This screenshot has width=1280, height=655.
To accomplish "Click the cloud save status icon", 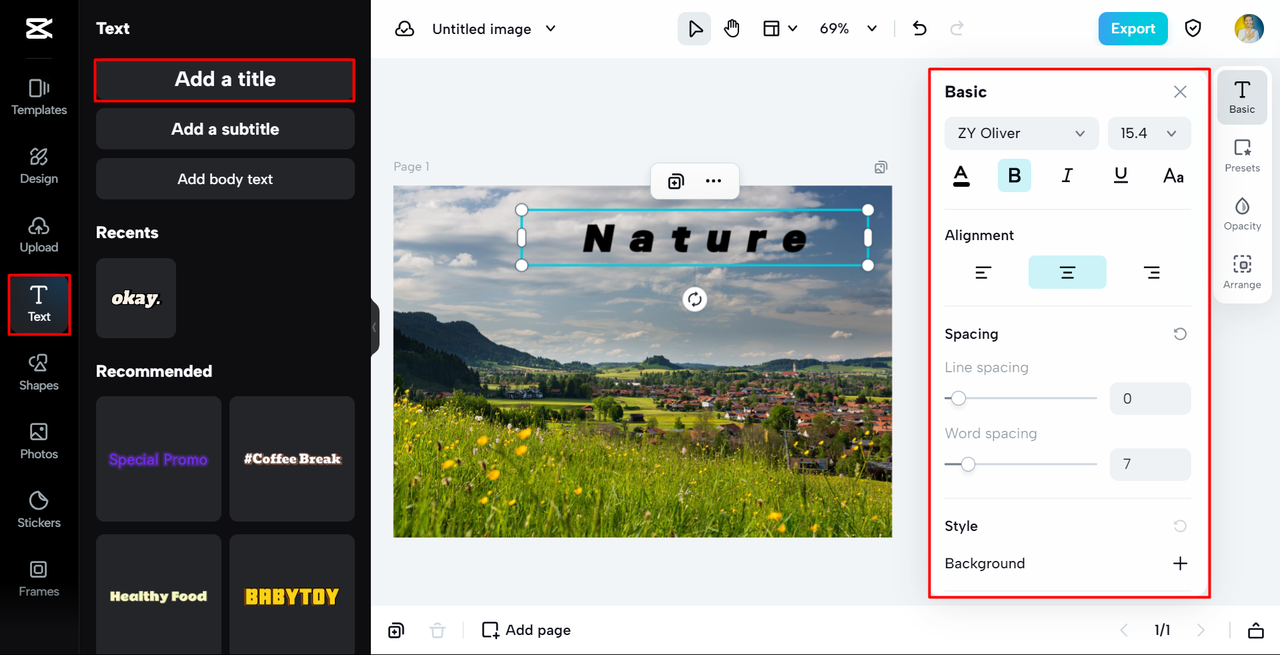I will [404, 29].
